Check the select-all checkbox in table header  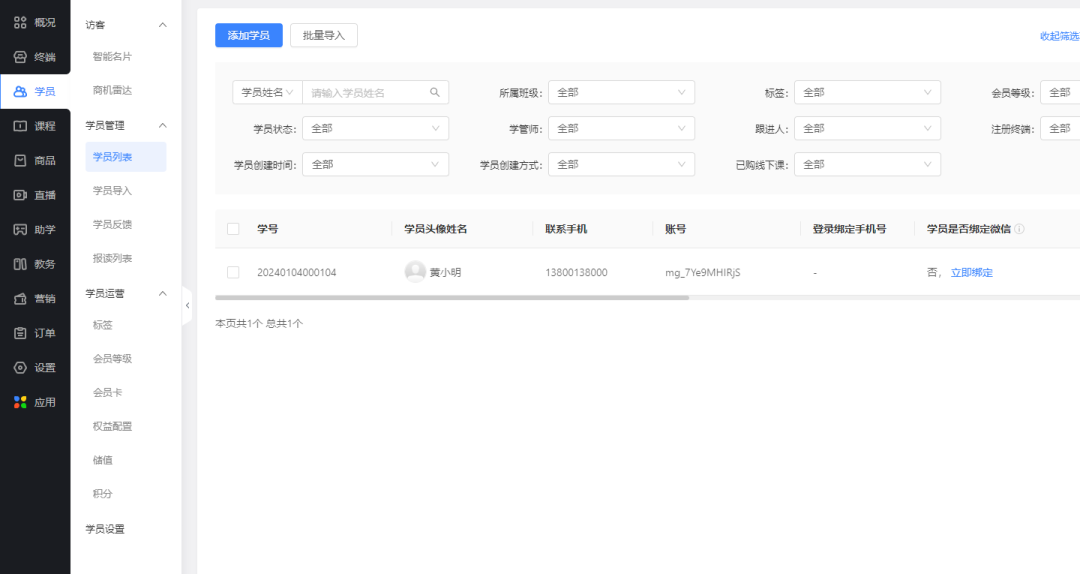[x=233, y=229]
